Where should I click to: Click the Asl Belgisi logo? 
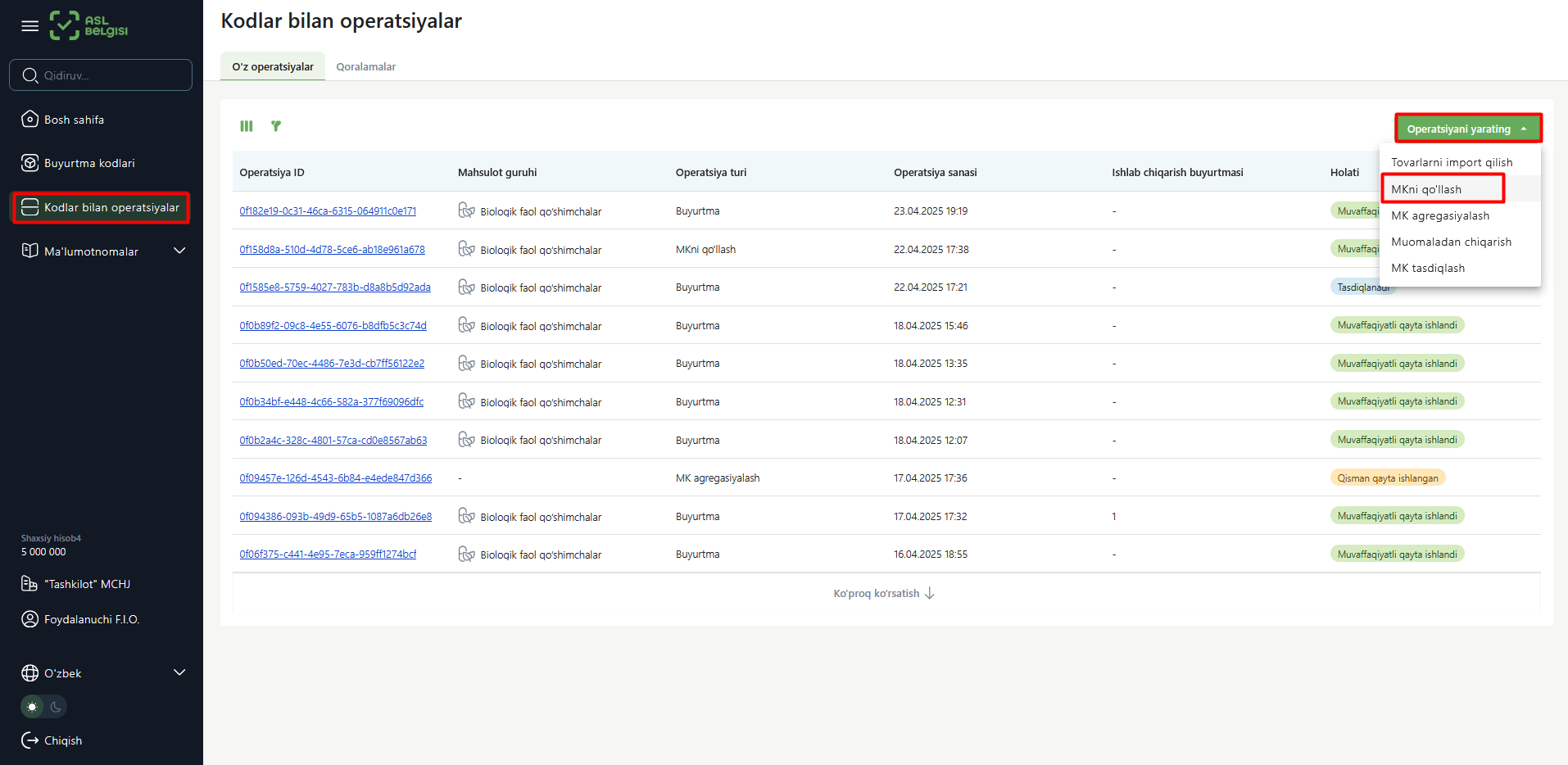coord(88,25)
